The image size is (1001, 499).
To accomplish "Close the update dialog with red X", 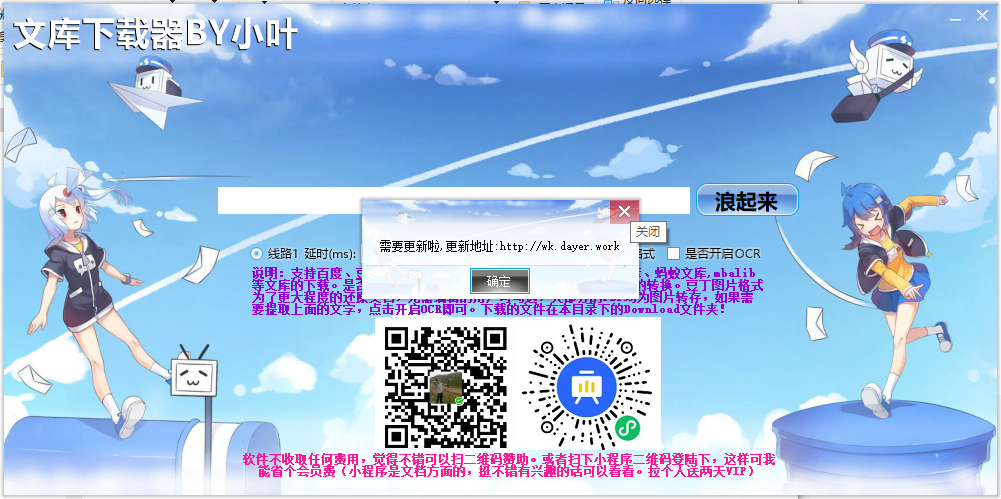I will click(x=624, y=212).
